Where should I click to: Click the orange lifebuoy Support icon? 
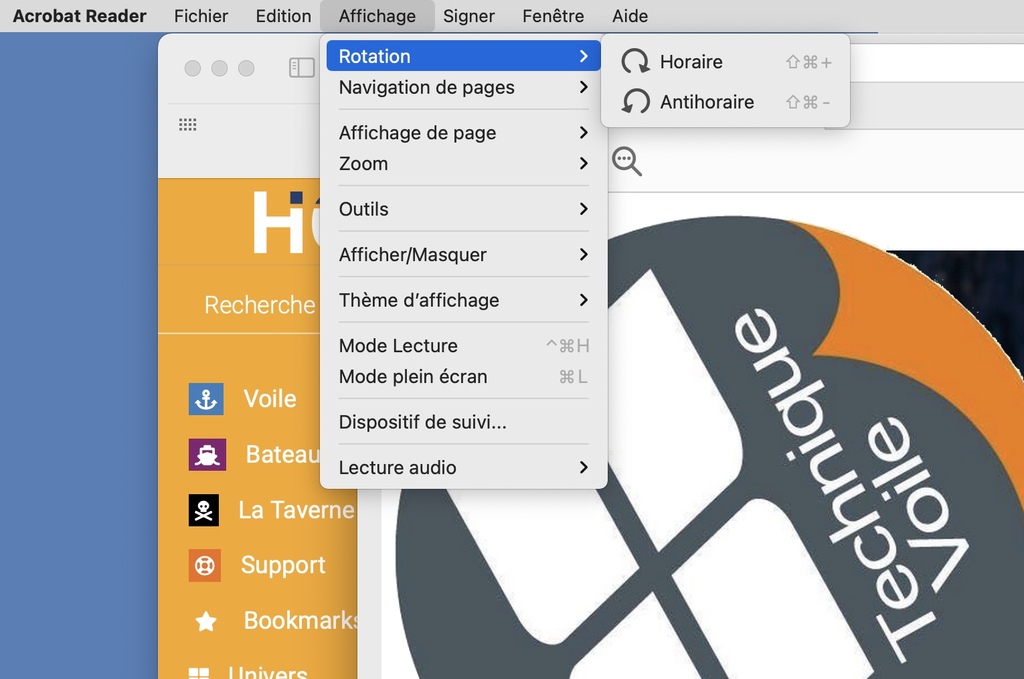click(x=204, y=565)
